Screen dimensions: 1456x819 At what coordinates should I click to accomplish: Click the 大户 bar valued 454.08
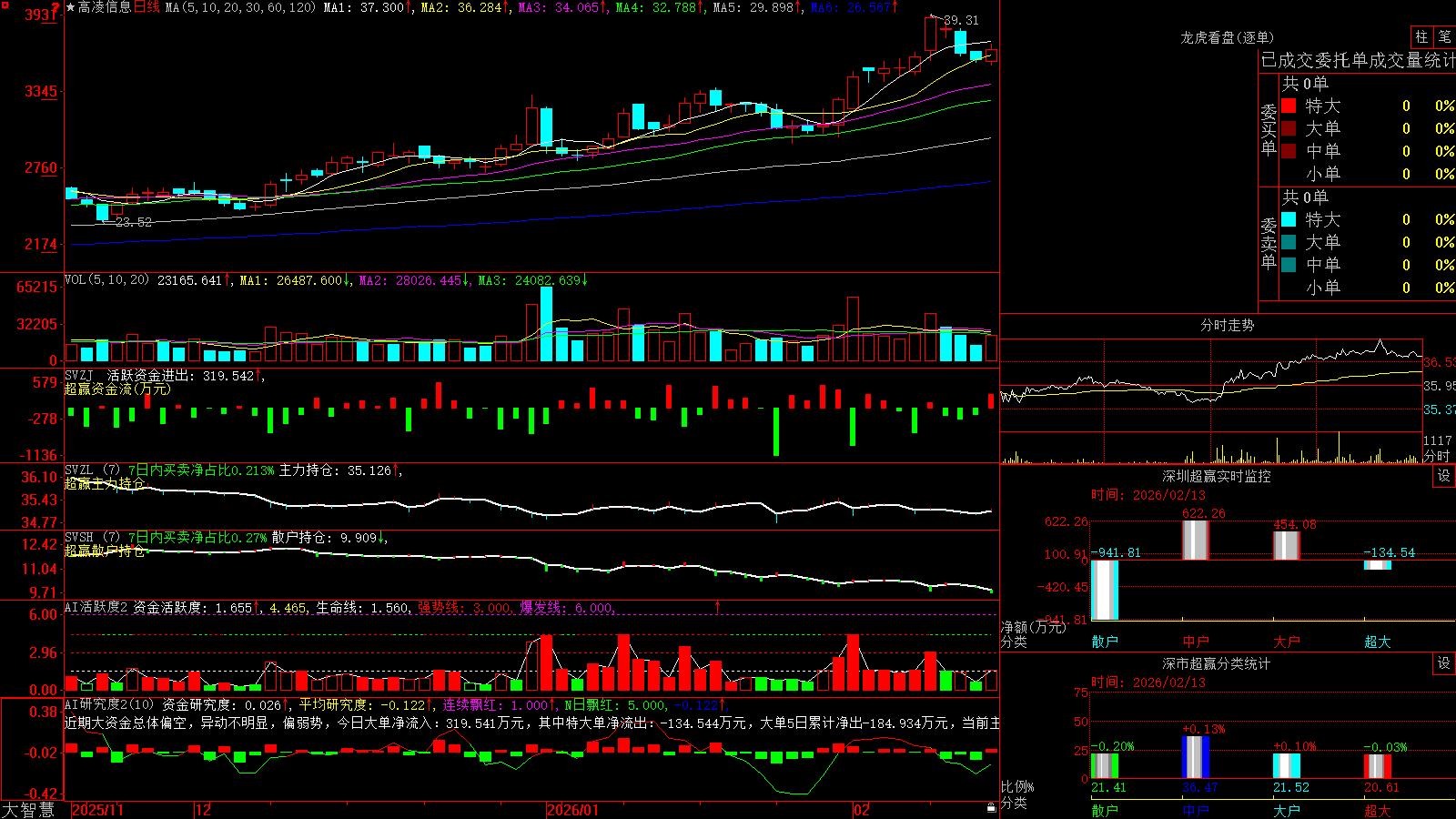click(x=1287, y=546)
